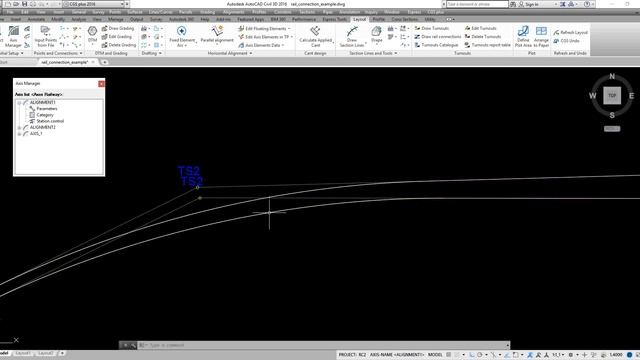
Task: Click the new drawing tab plus button
Action: 104,62
